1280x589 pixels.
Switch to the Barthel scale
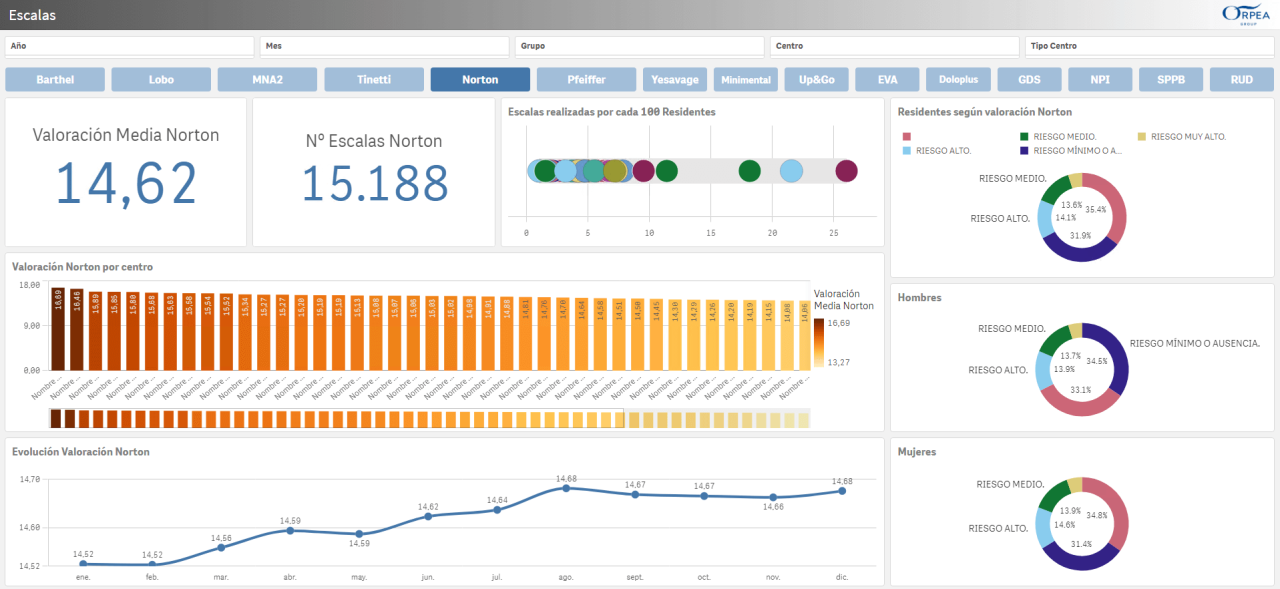click(x=54, y=79)
